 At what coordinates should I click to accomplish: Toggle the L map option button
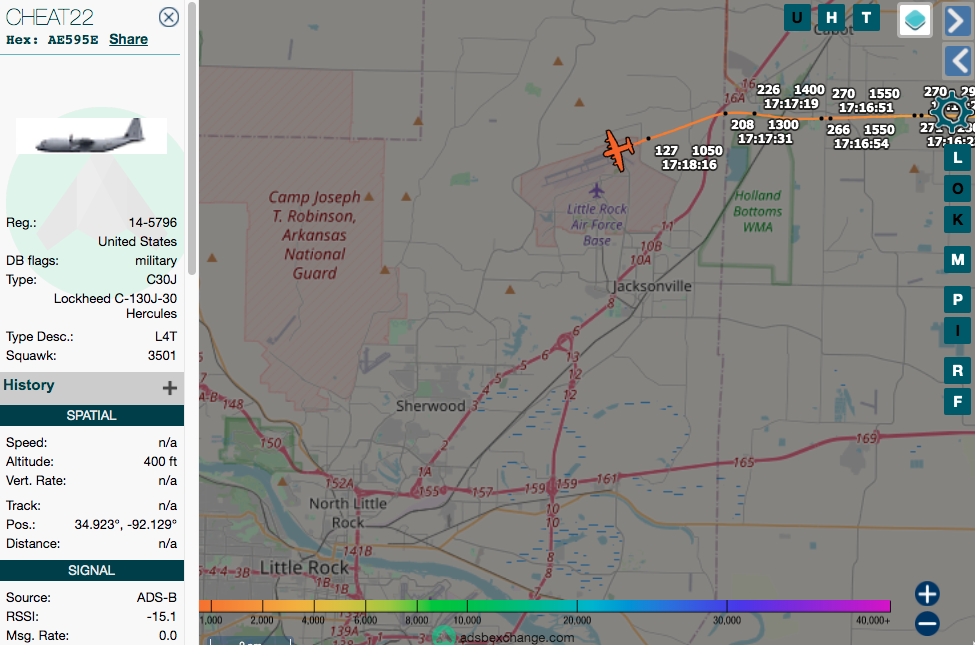click(958, 158)
